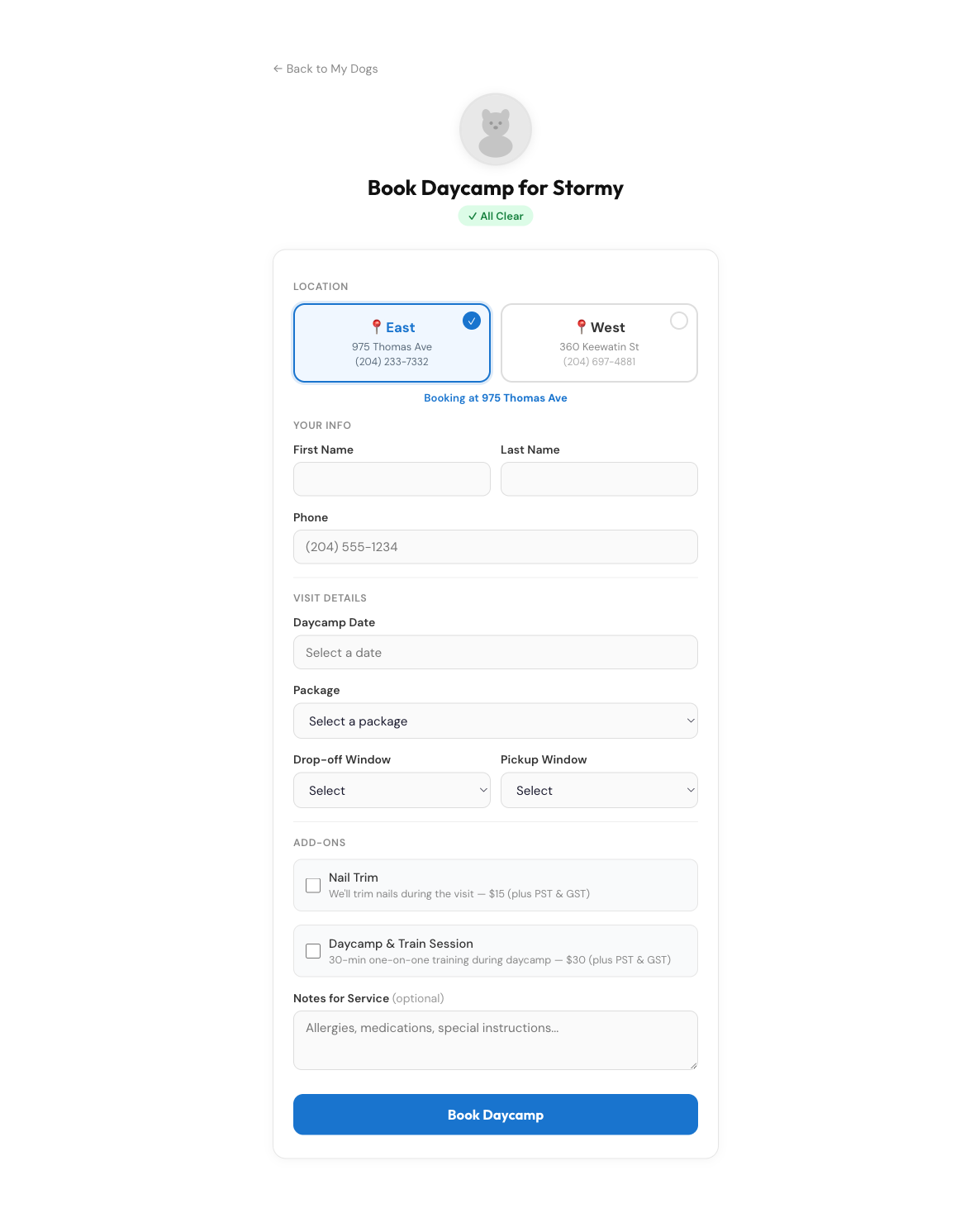979x1232 pixels.
Task: Click the Nail Trim price description text
Action: (x=459, y=894)
